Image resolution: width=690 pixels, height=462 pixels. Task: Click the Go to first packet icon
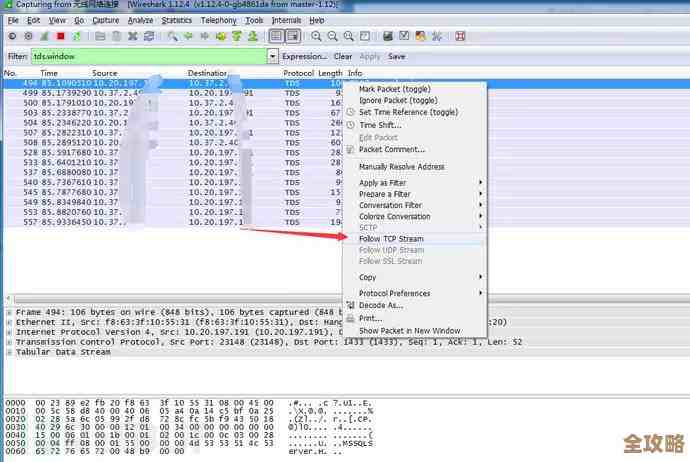pos(235,36)
